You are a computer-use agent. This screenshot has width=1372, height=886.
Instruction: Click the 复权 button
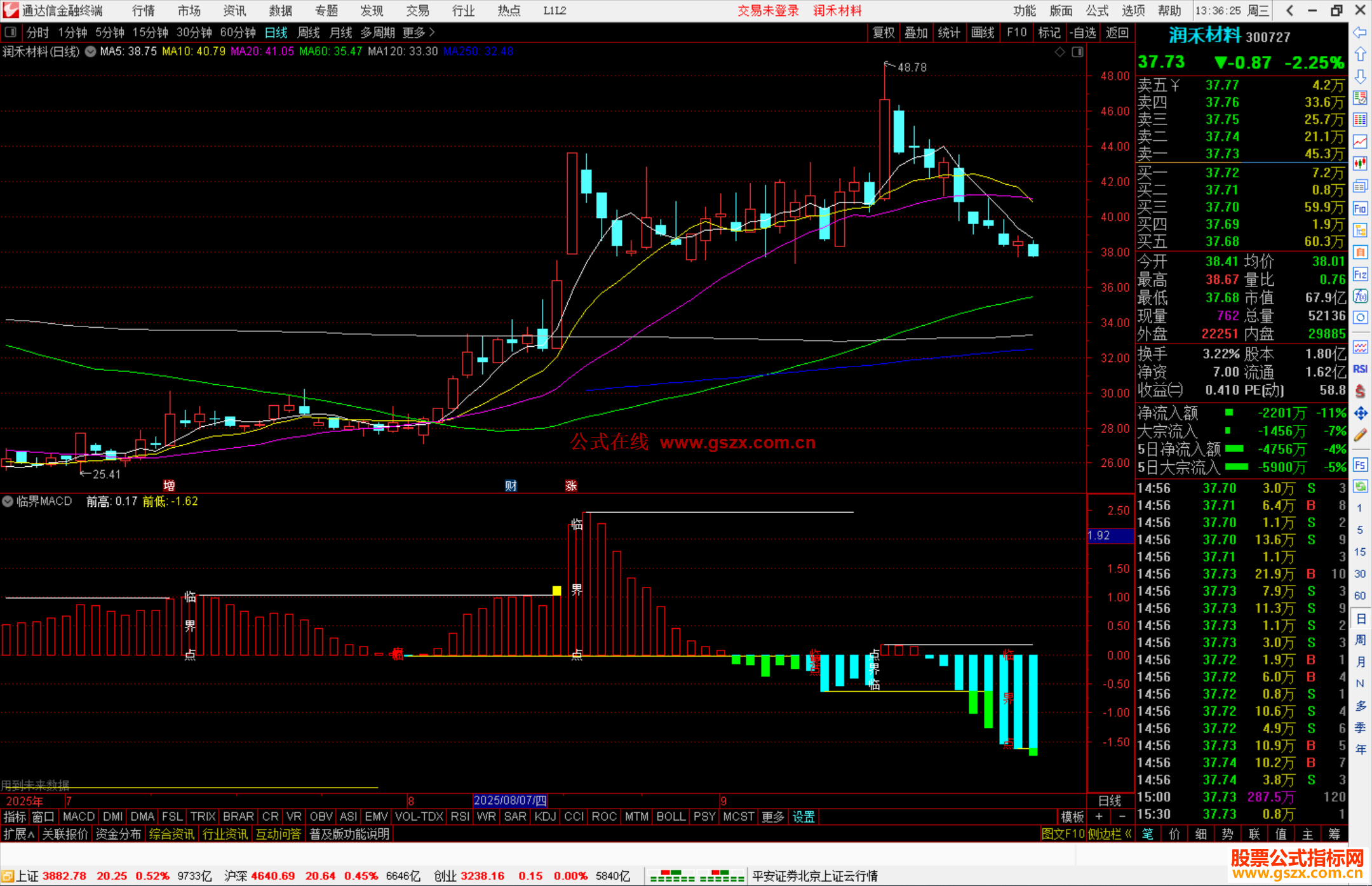pos(883,32)
